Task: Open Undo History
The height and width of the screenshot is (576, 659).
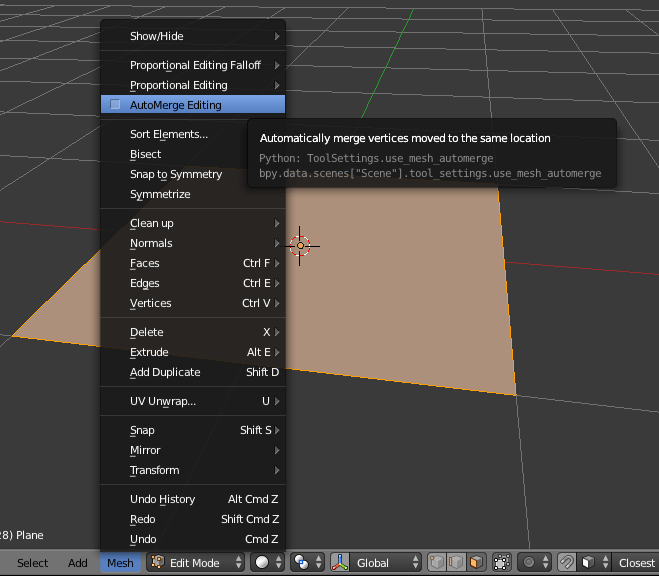Action: coord(193,499)
